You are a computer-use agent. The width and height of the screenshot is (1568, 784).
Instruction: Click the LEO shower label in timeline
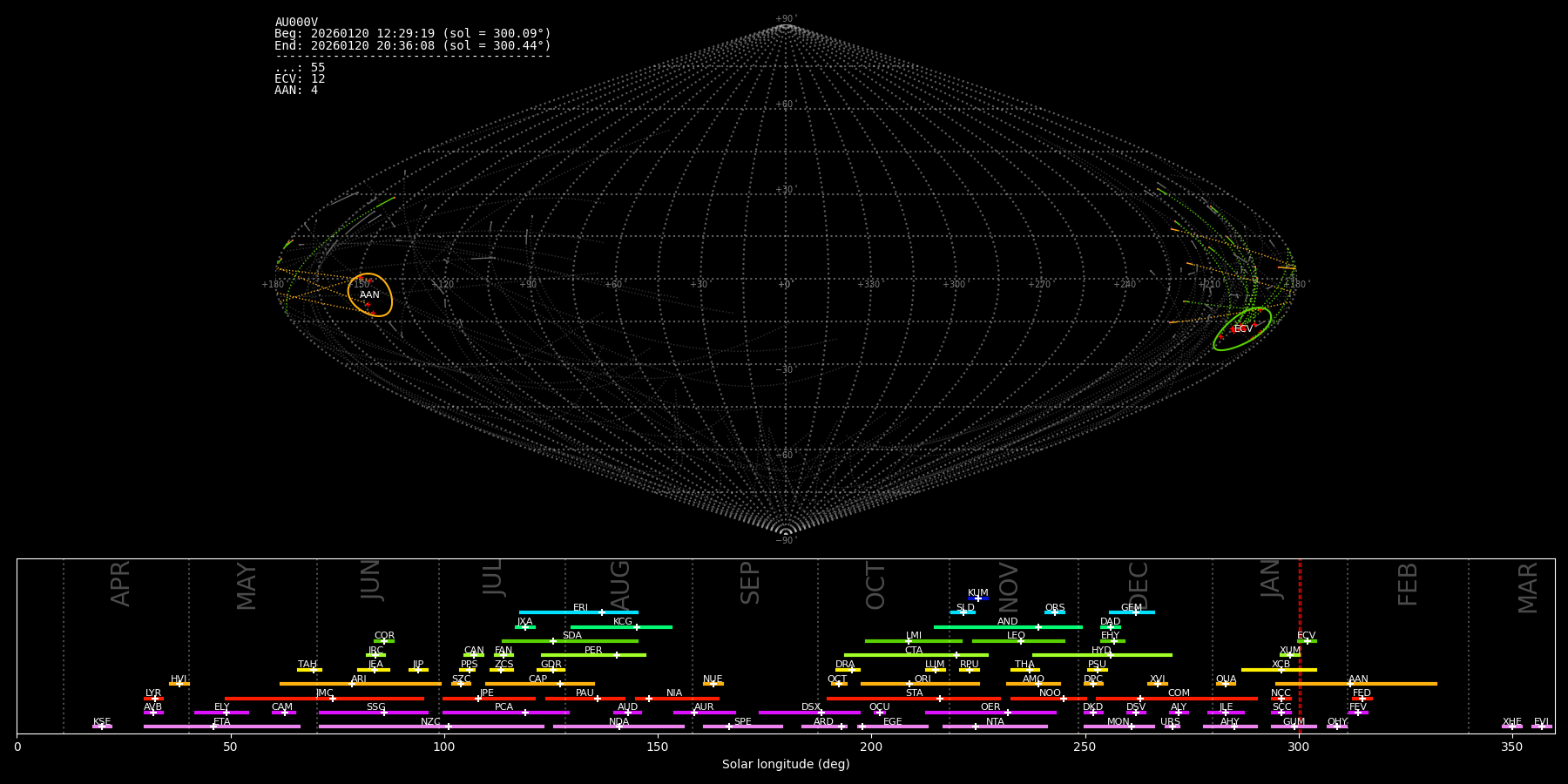(1017, 636)
